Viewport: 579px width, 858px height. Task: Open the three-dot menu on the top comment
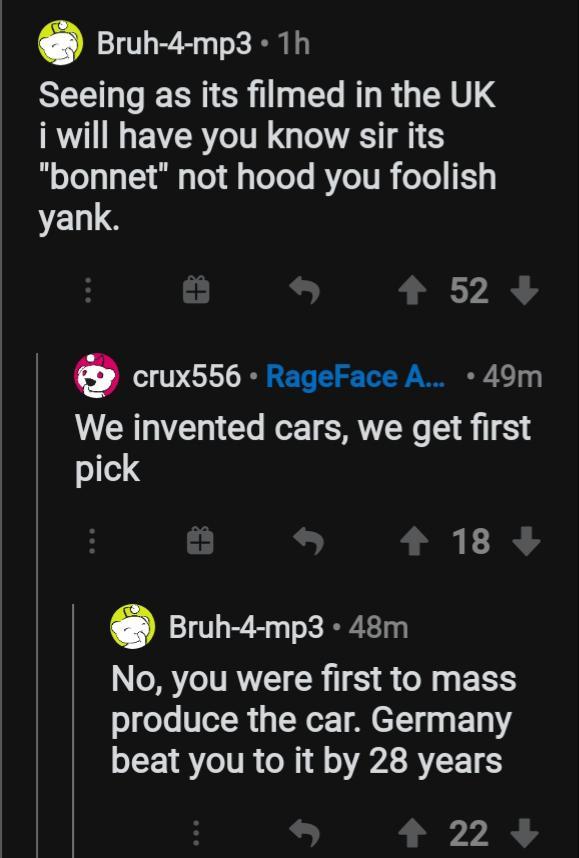88,290
